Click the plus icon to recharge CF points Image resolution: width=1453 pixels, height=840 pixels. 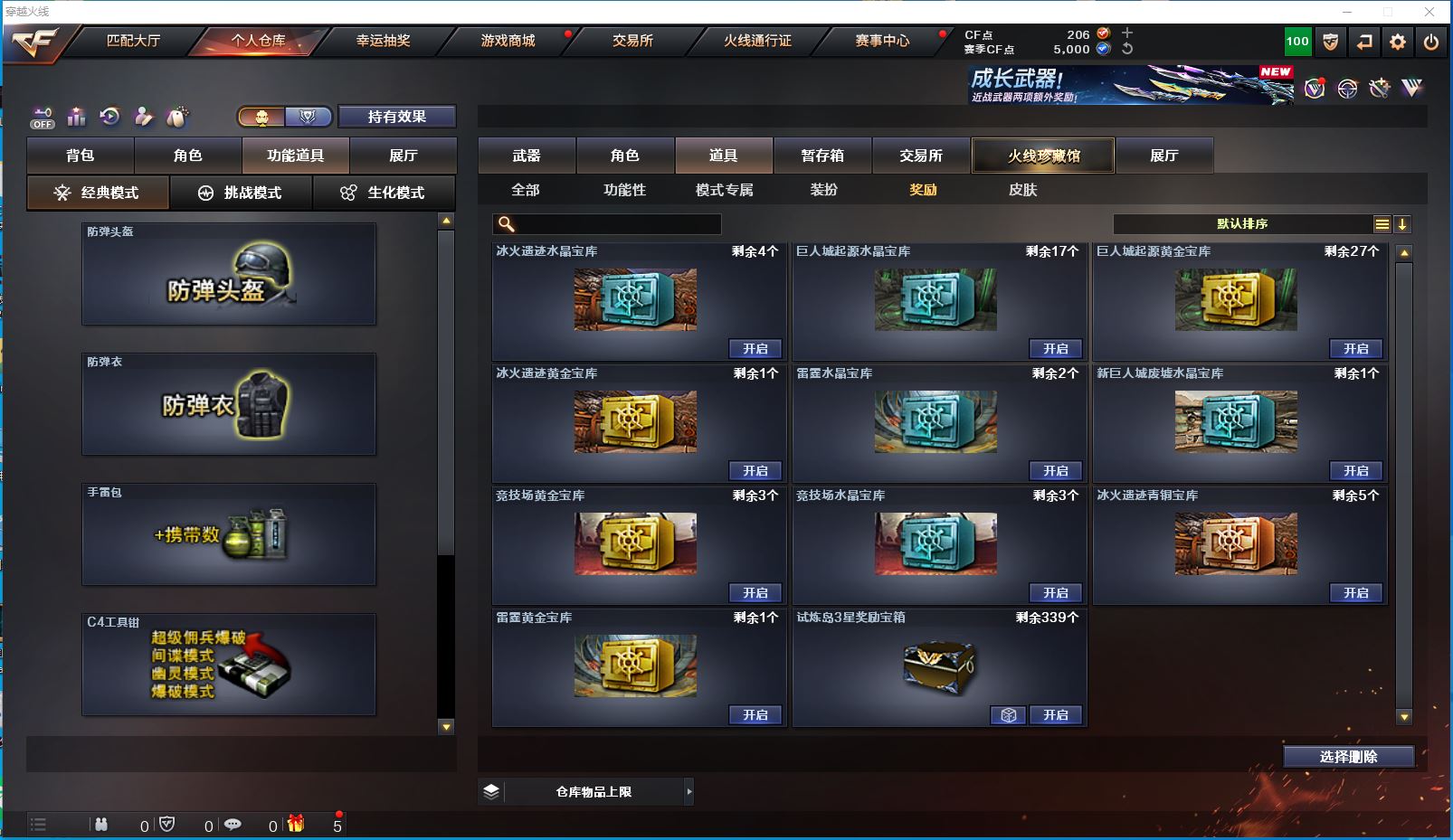coord(1127,33)
